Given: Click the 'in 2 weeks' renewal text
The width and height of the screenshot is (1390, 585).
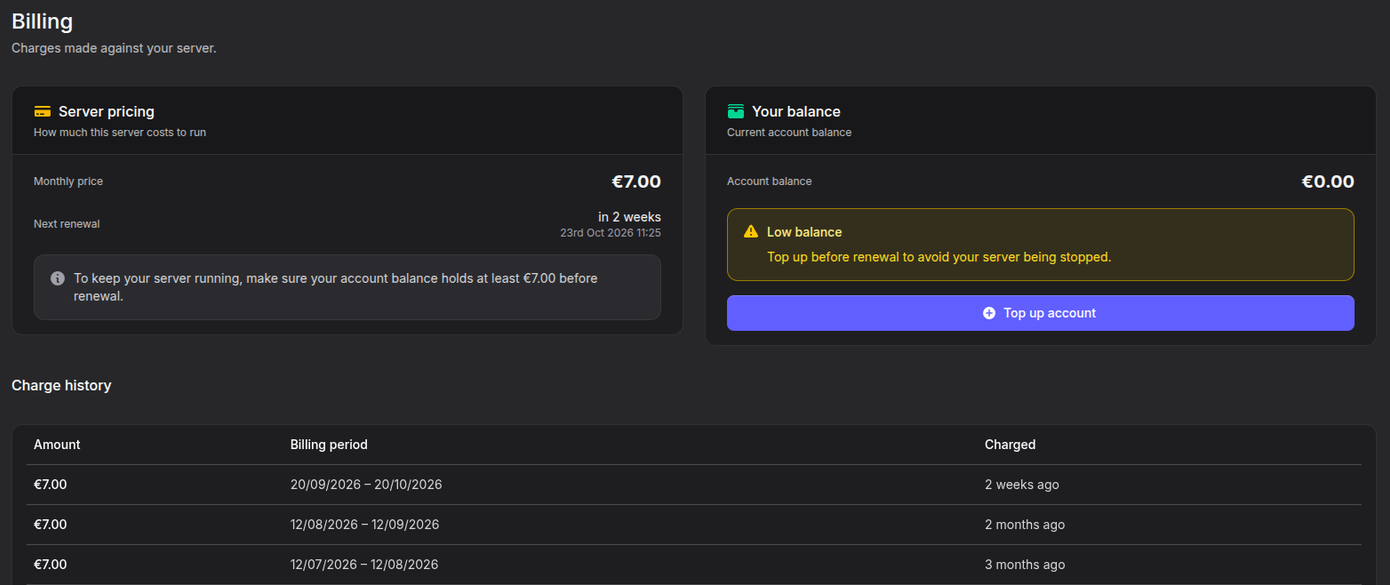Looking at the screenshot, I should pos(629,217).
